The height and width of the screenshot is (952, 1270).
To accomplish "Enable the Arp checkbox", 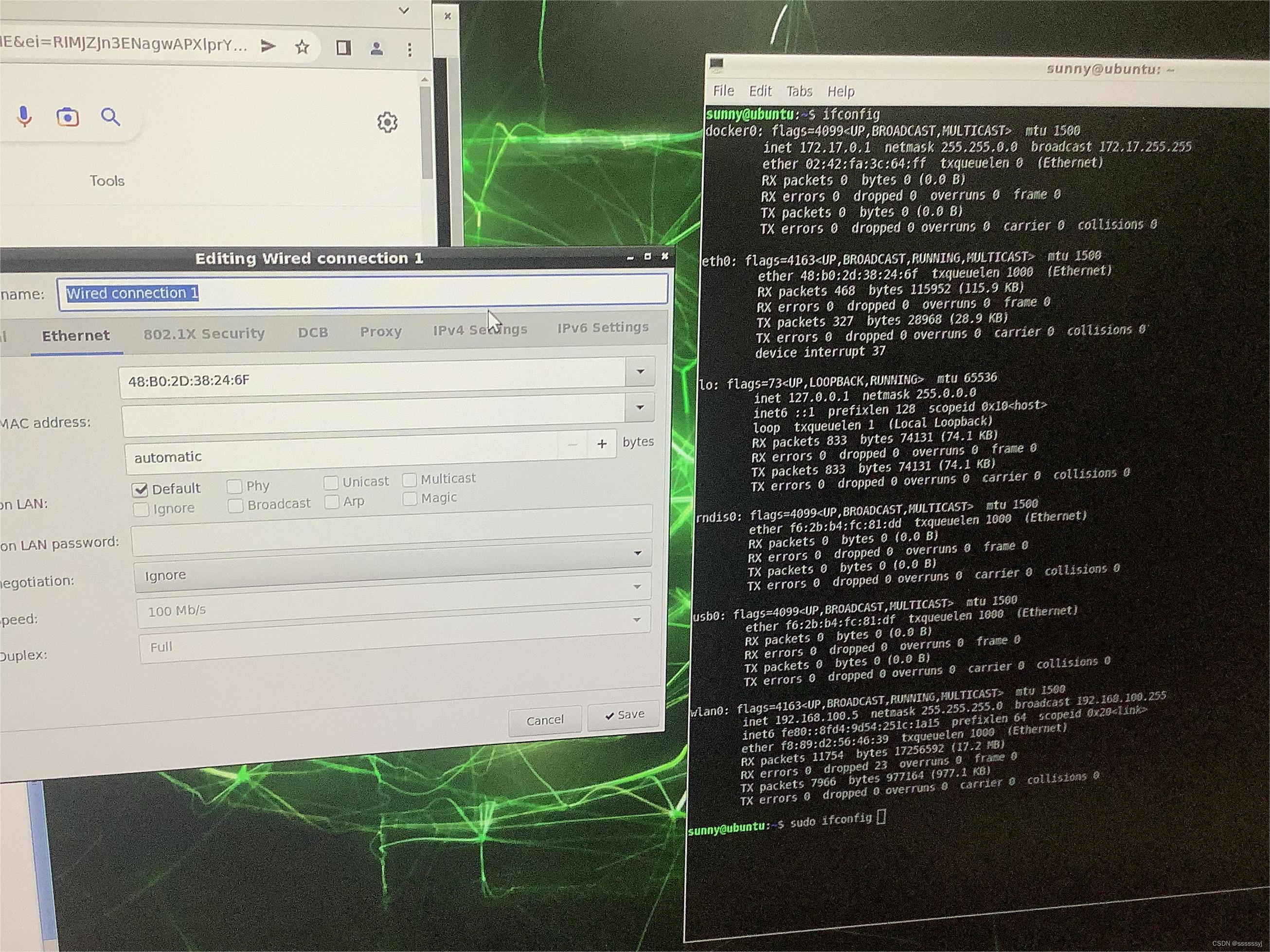I will 331,502.
